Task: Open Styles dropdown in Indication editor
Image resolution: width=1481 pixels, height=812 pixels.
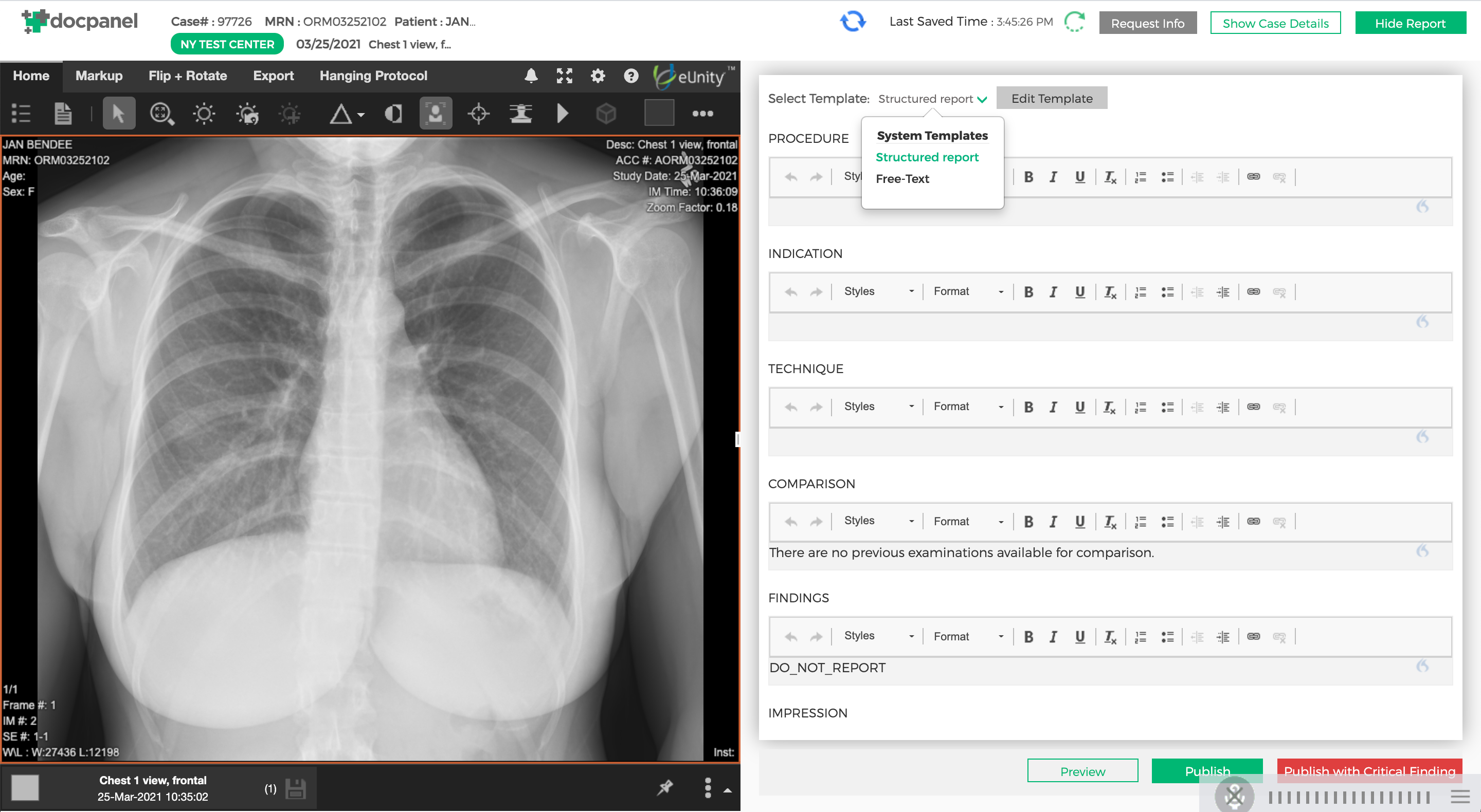Action: [878, 292]
